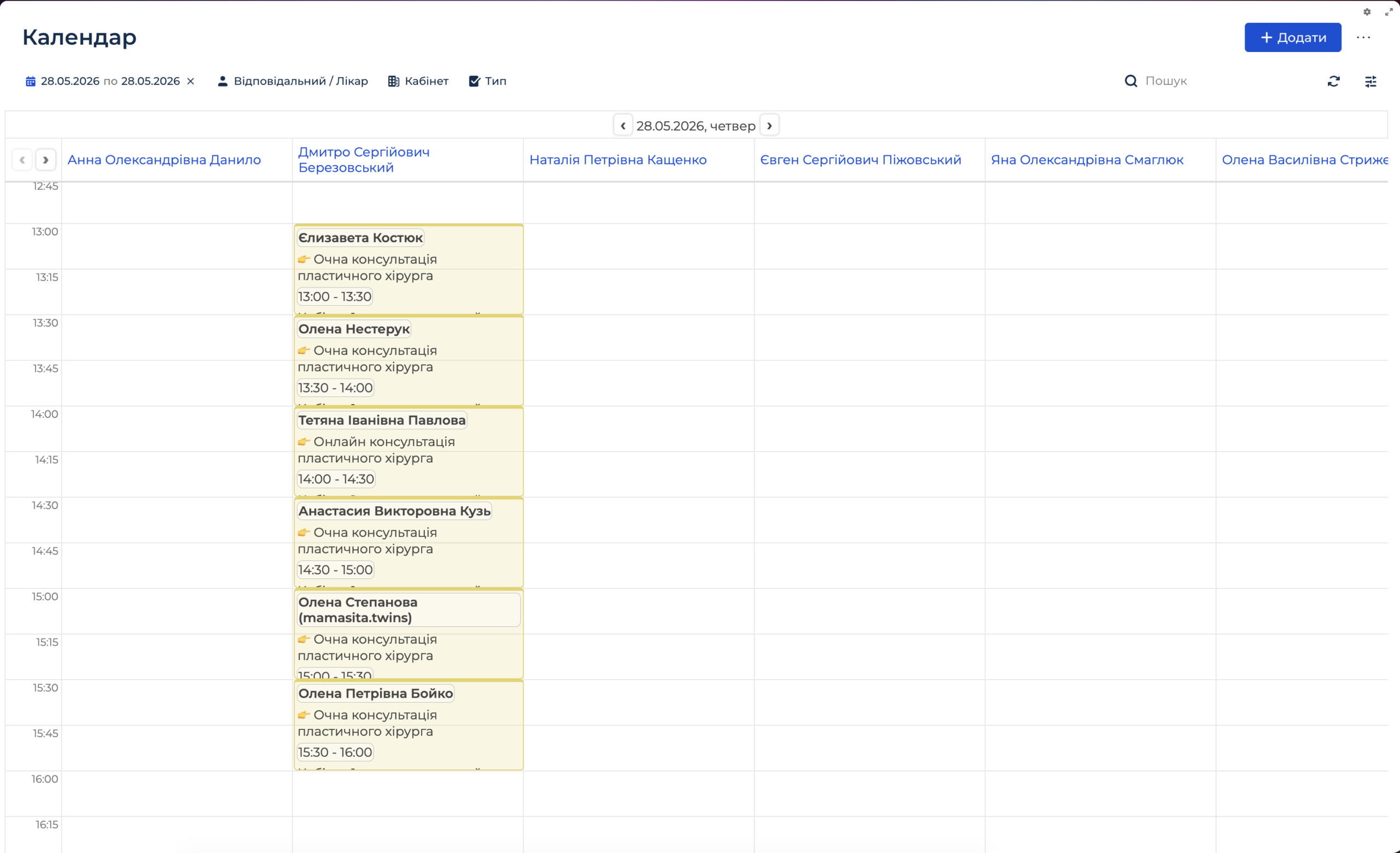
Task: Open Євген Сергійович Піжовський column link
Action: (861, 160)
